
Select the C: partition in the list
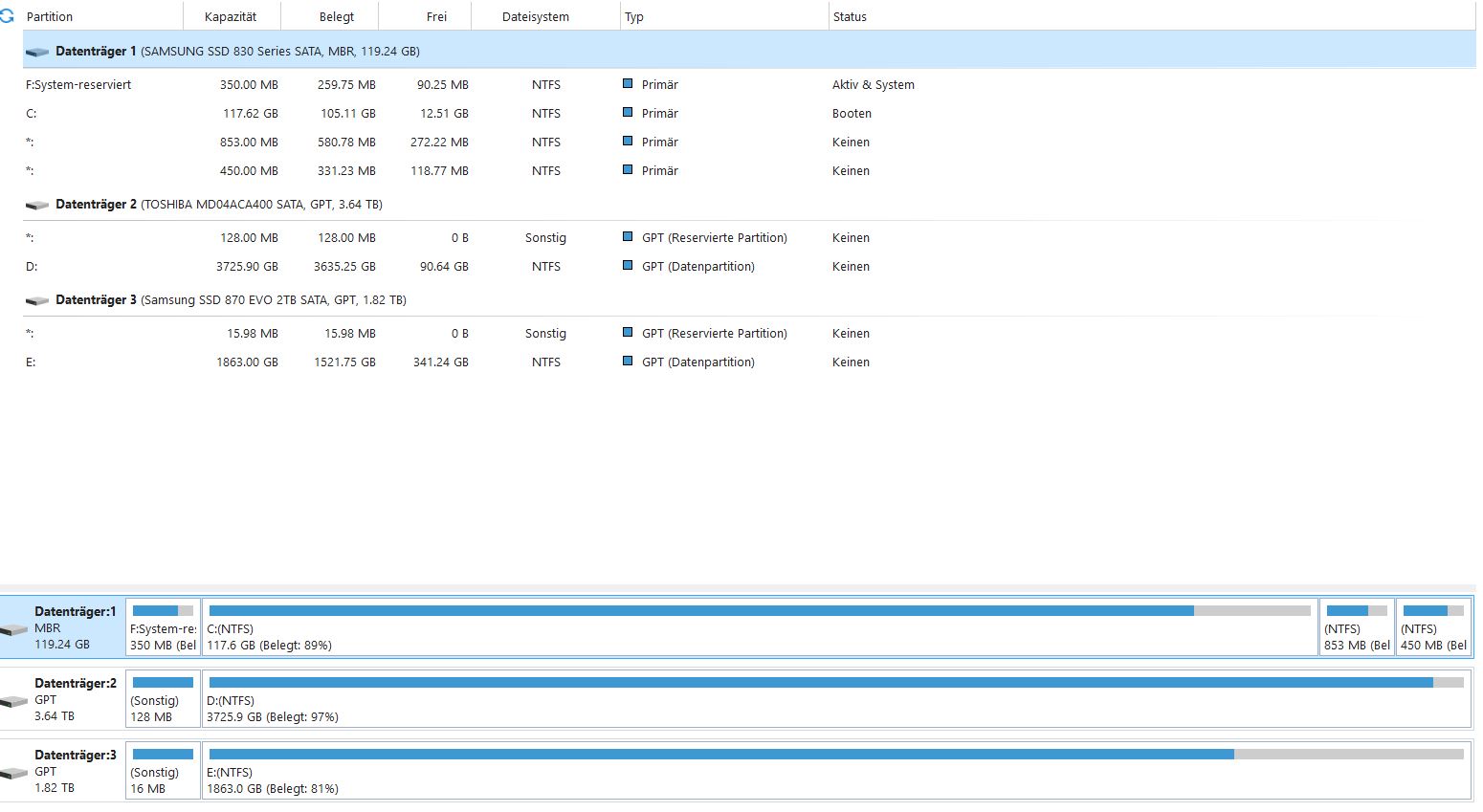(749, 113)
